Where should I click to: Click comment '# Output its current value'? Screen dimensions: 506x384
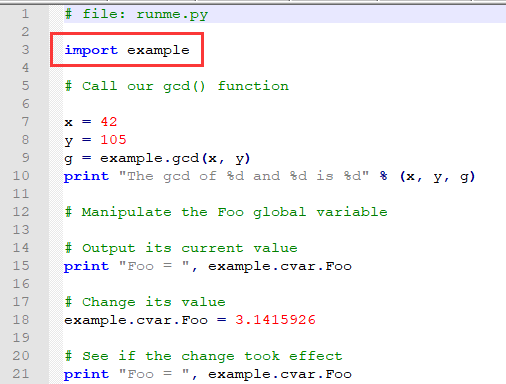pyautogui.click(x=181, y=248)
